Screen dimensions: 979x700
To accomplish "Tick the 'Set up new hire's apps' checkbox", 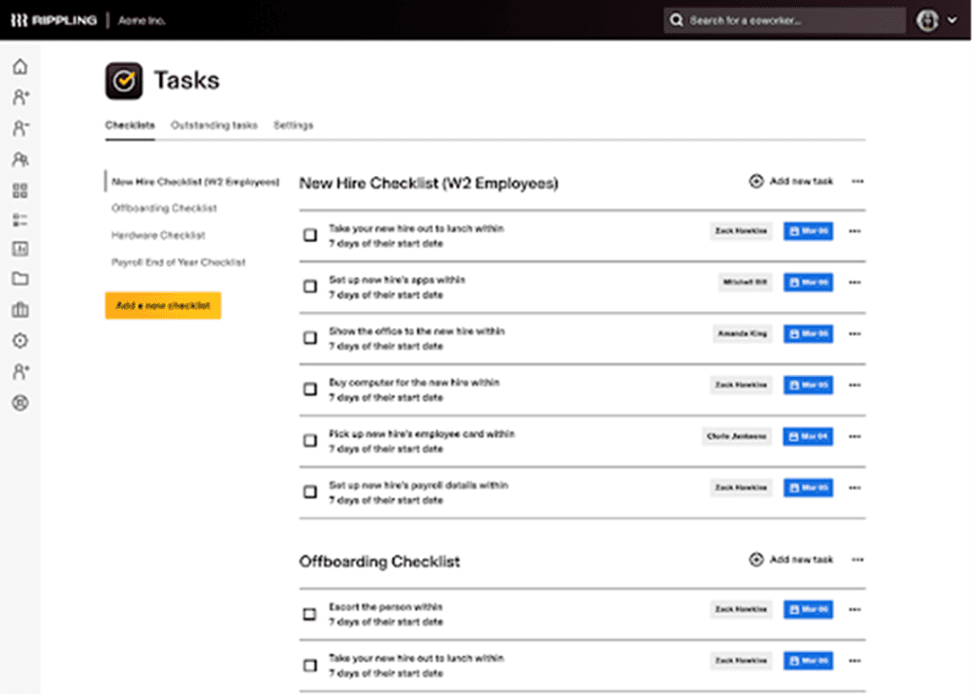I will [x=310, y=287].
